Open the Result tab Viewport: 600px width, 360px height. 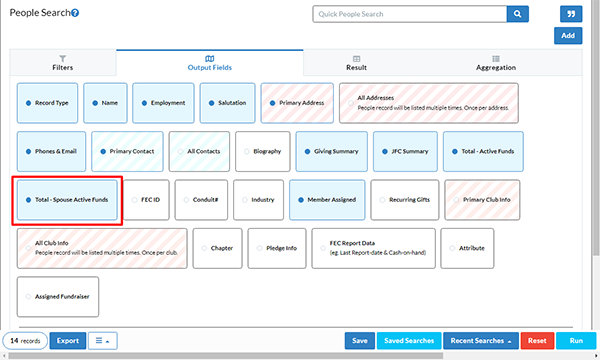tap(356, 63)
